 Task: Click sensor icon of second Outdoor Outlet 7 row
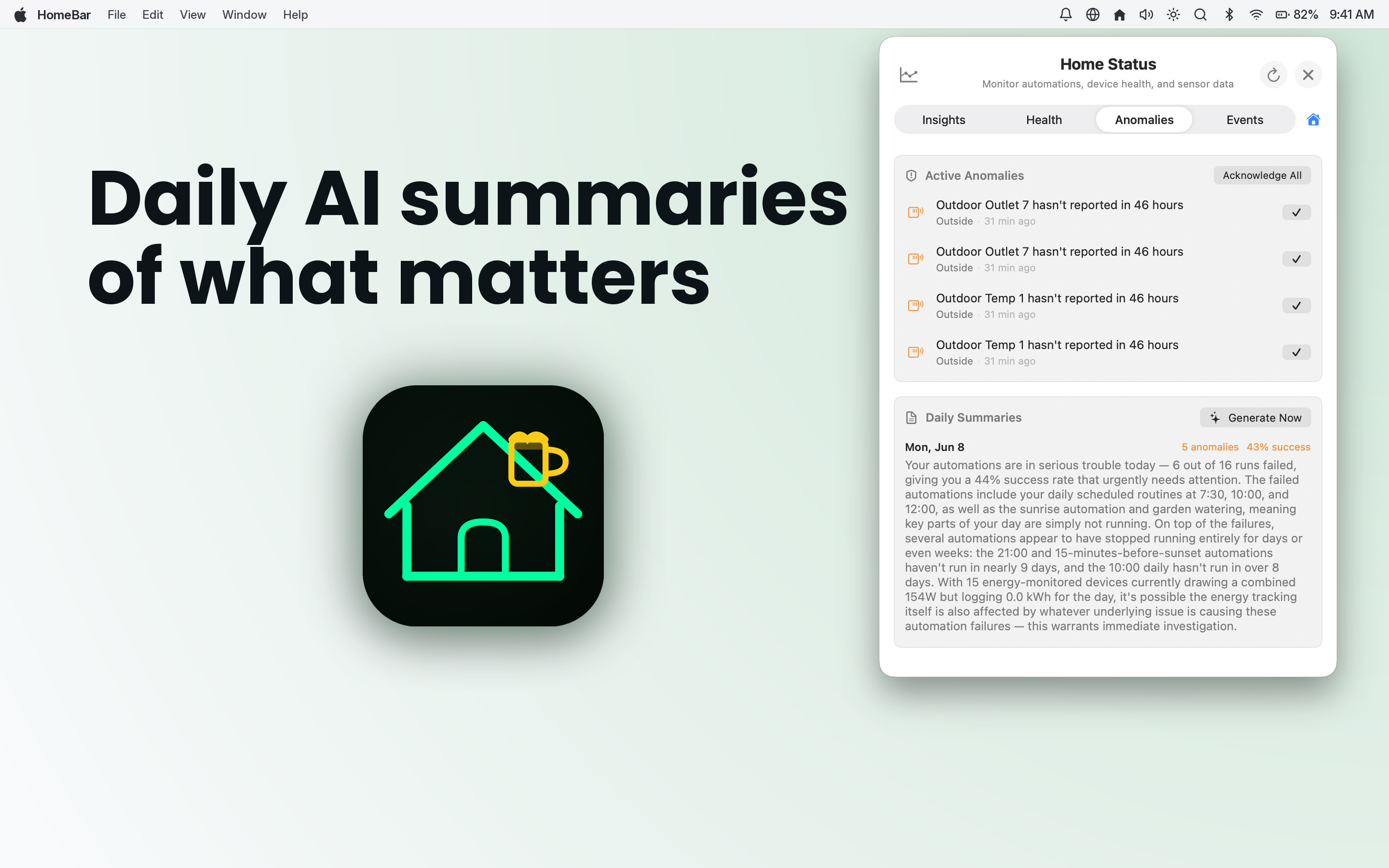coord(915,259)
